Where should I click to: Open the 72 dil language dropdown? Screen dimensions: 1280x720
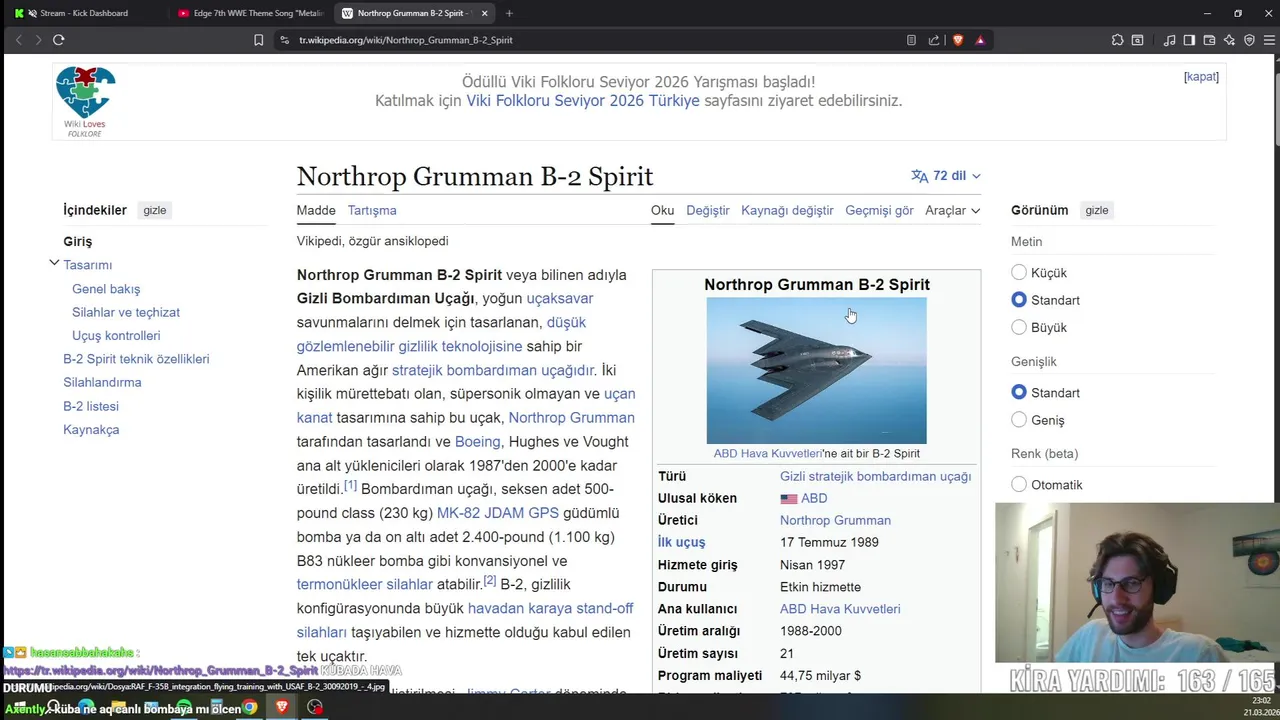click(946, 175)
